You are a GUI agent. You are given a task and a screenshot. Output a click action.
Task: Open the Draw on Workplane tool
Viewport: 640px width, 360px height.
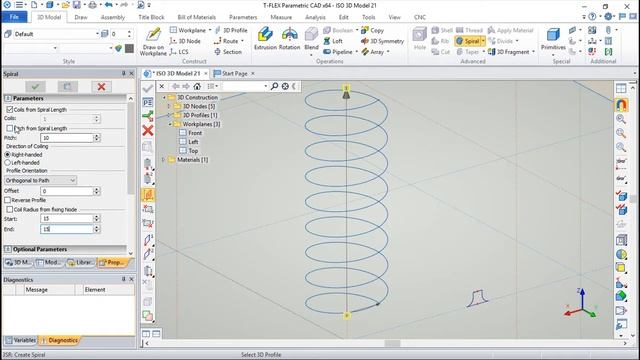[153, 41]
